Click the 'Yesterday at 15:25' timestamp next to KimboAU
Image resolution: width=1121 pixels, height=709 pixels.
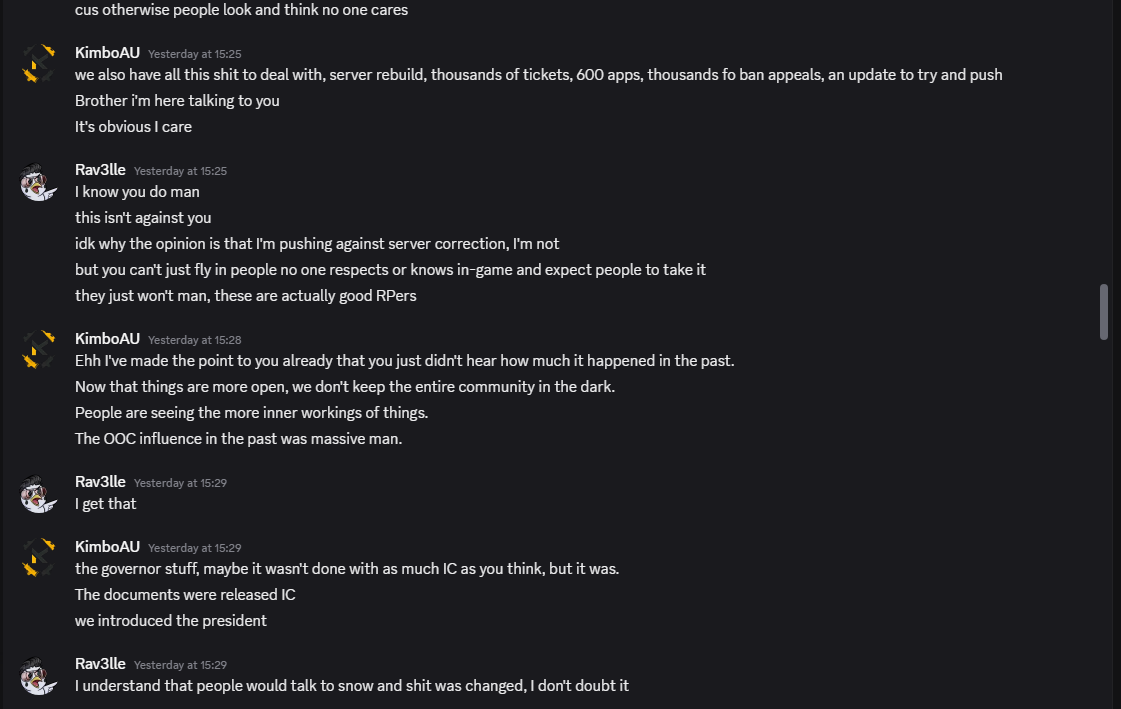pyautogui.click(x=194, y=54)
